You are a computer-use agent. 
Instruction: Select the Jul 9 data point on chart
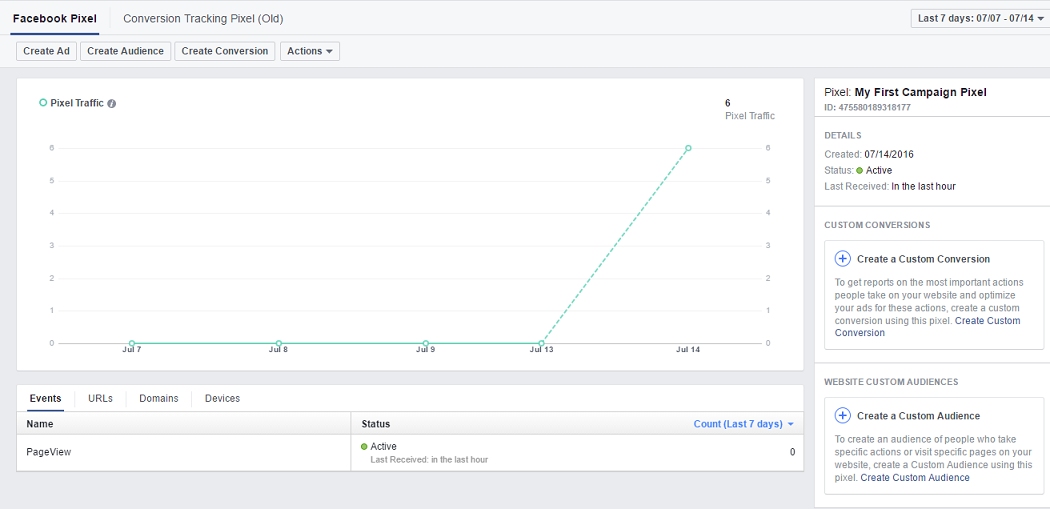[425, 343]
